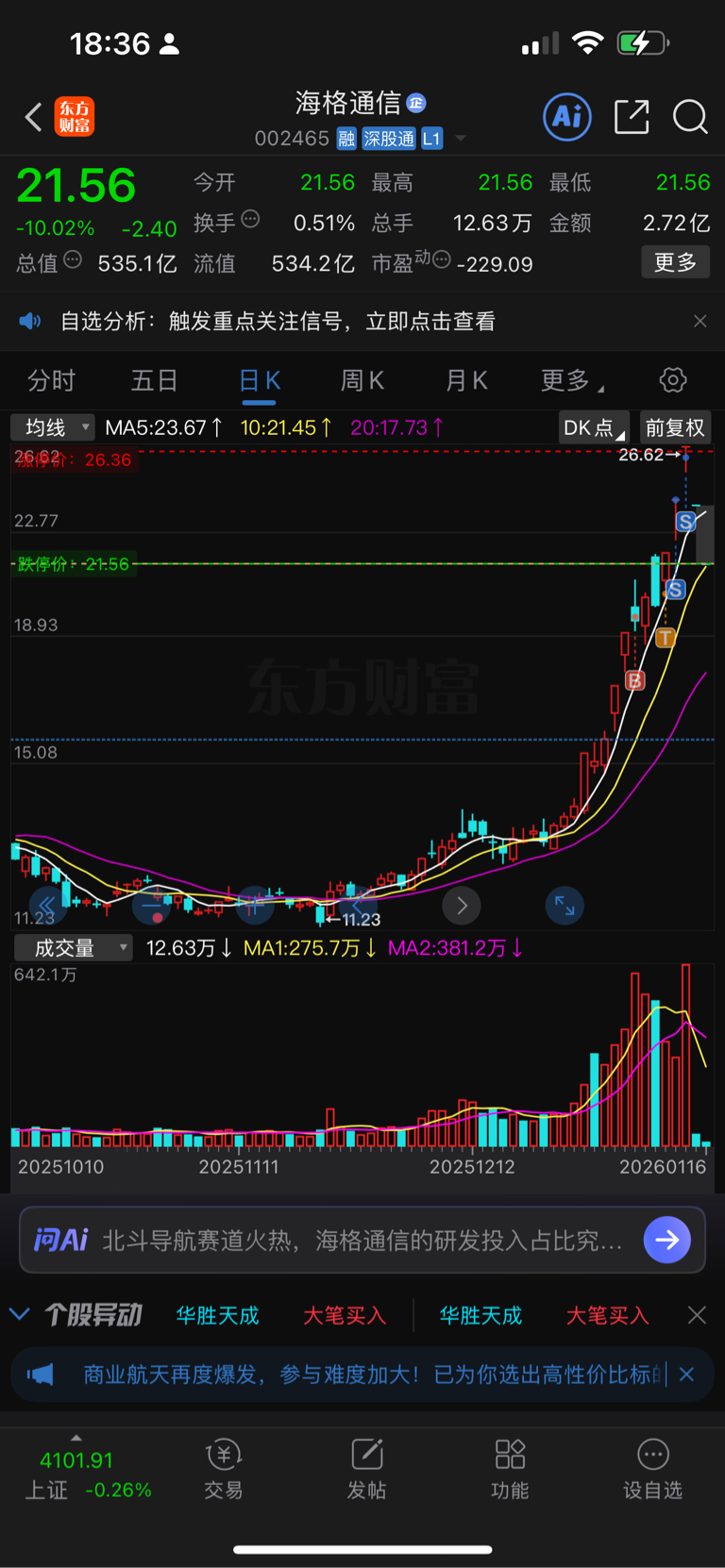Expand the stock switcher arrow after L1
Image resolution: width=725 pixels, height=1568 pixels.
tap(461, 139)
